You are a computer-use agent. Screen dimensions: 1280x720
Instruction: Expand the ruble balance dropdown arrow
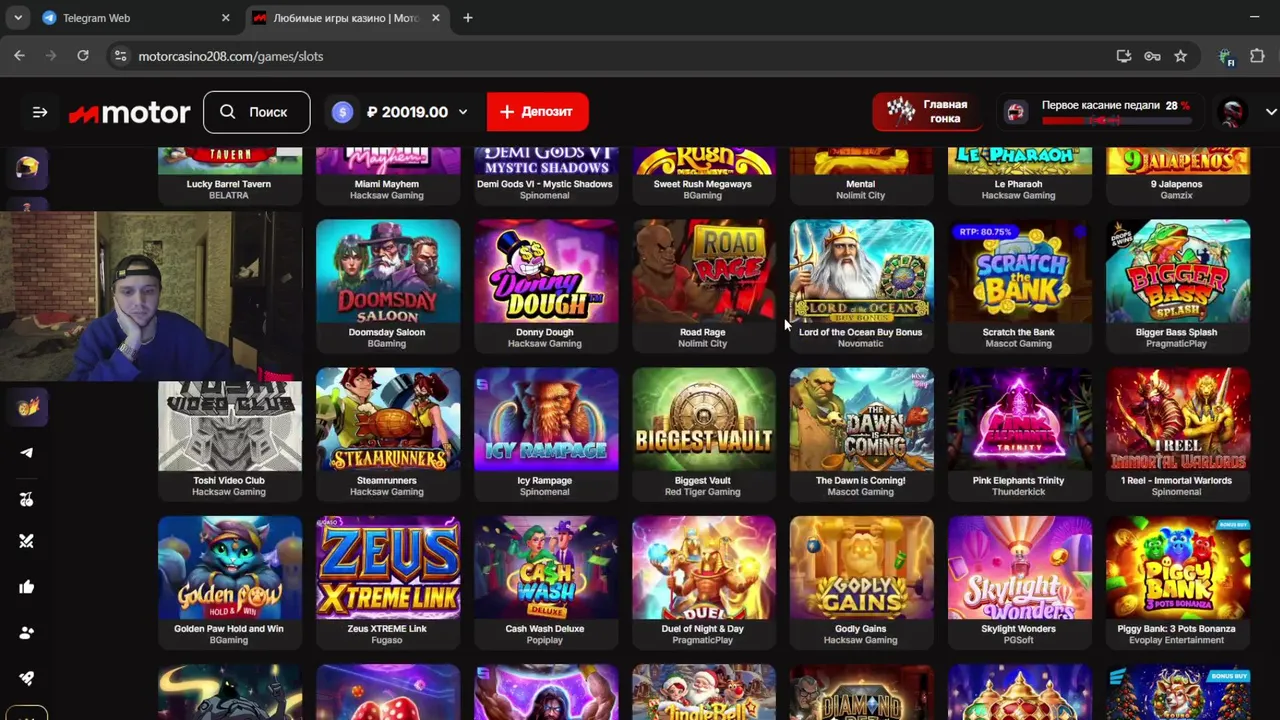point(463,112)
